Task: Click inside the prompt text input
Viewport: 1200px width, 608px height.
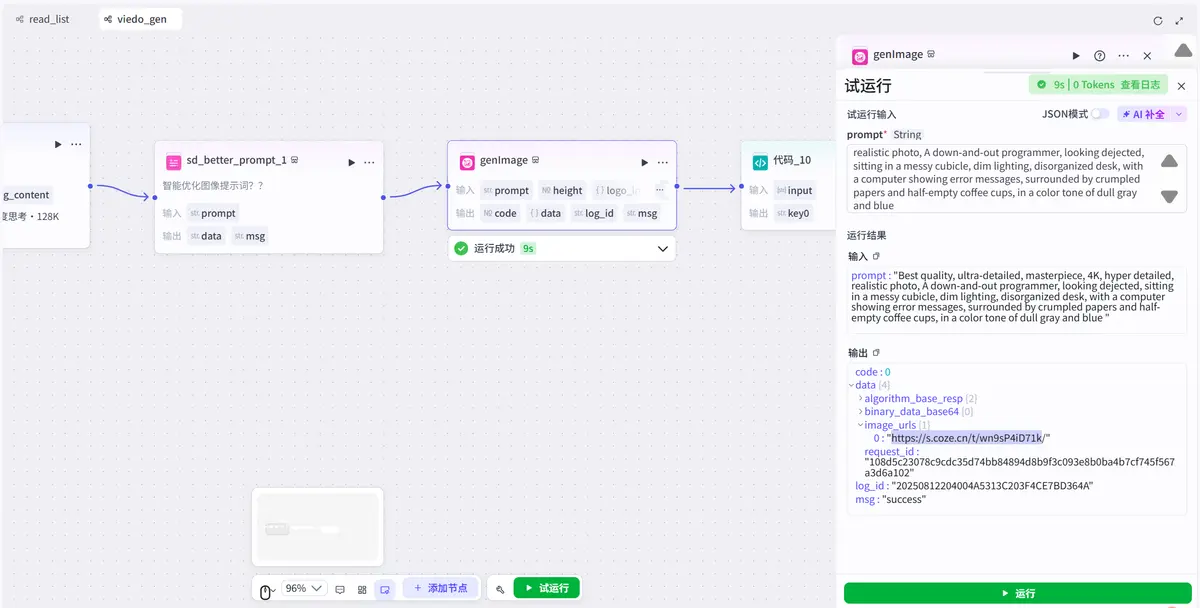Action: coord(998,179)
